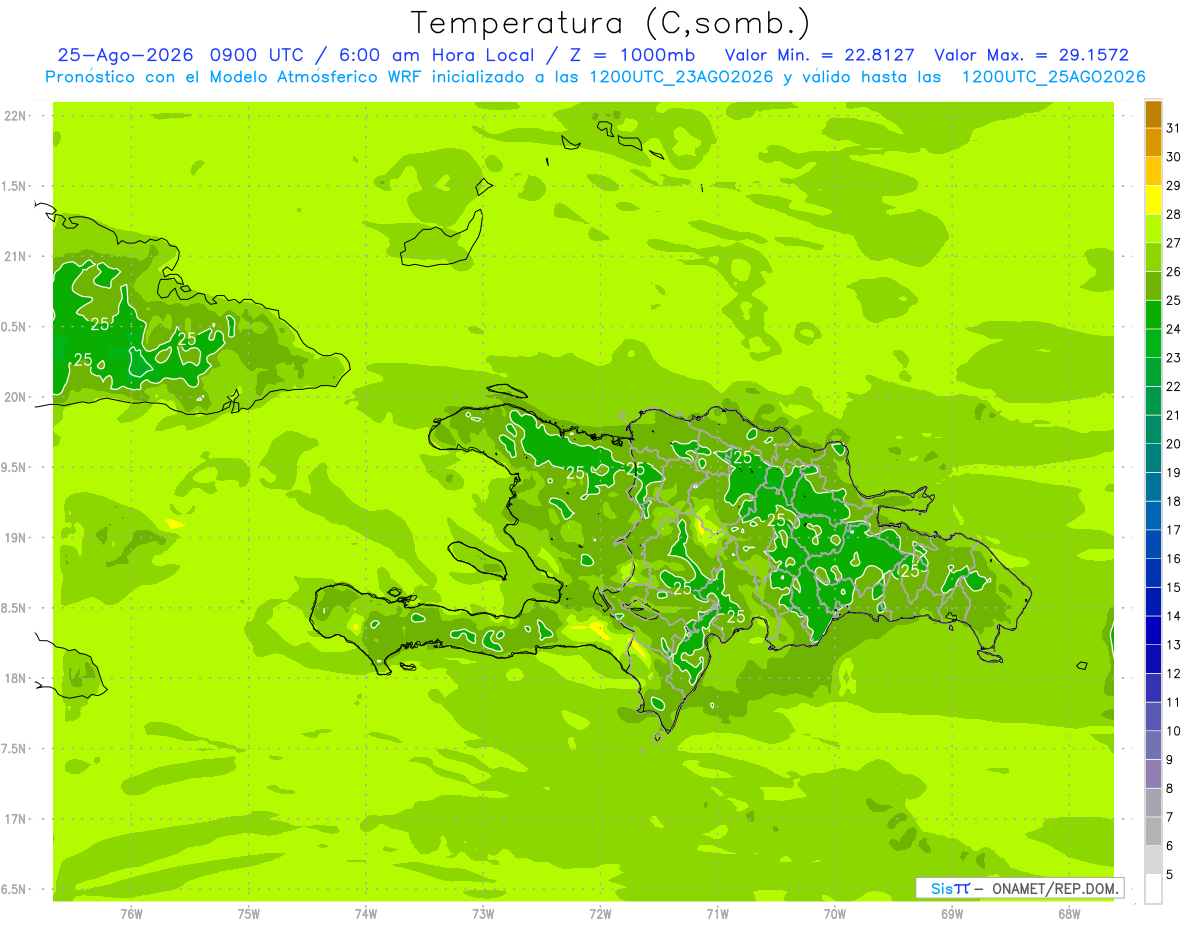
Task: Select the blue swatch between 15 and 16
Action: point(1153,573)
